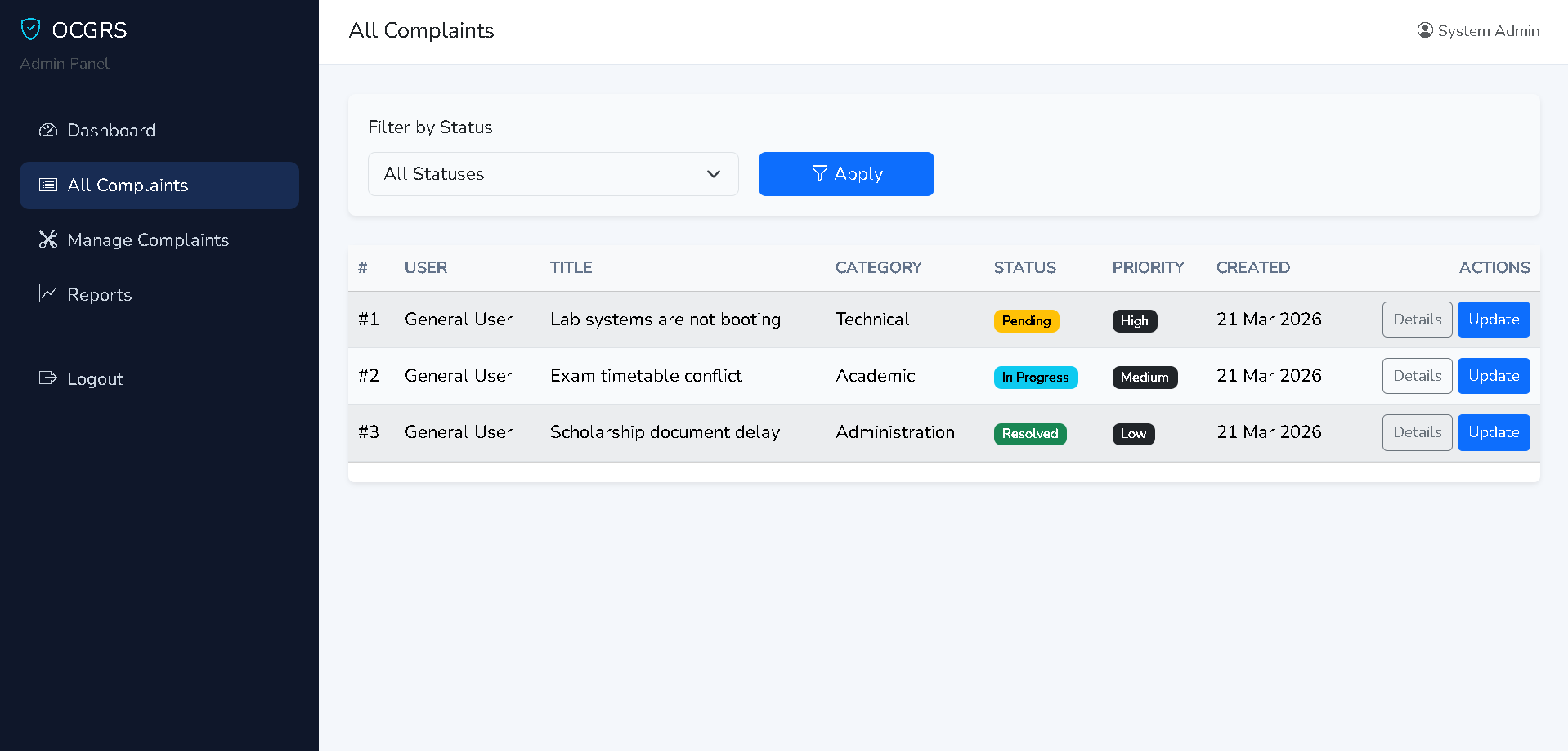Click the Low priority badge
Viewport: 1568px width, 751px height.
click(x=1133, y=434)
